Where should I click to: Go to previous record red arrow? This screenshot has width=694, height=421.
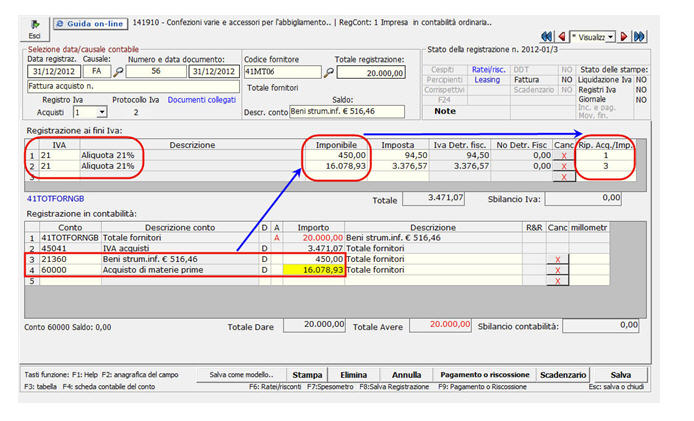562,36
